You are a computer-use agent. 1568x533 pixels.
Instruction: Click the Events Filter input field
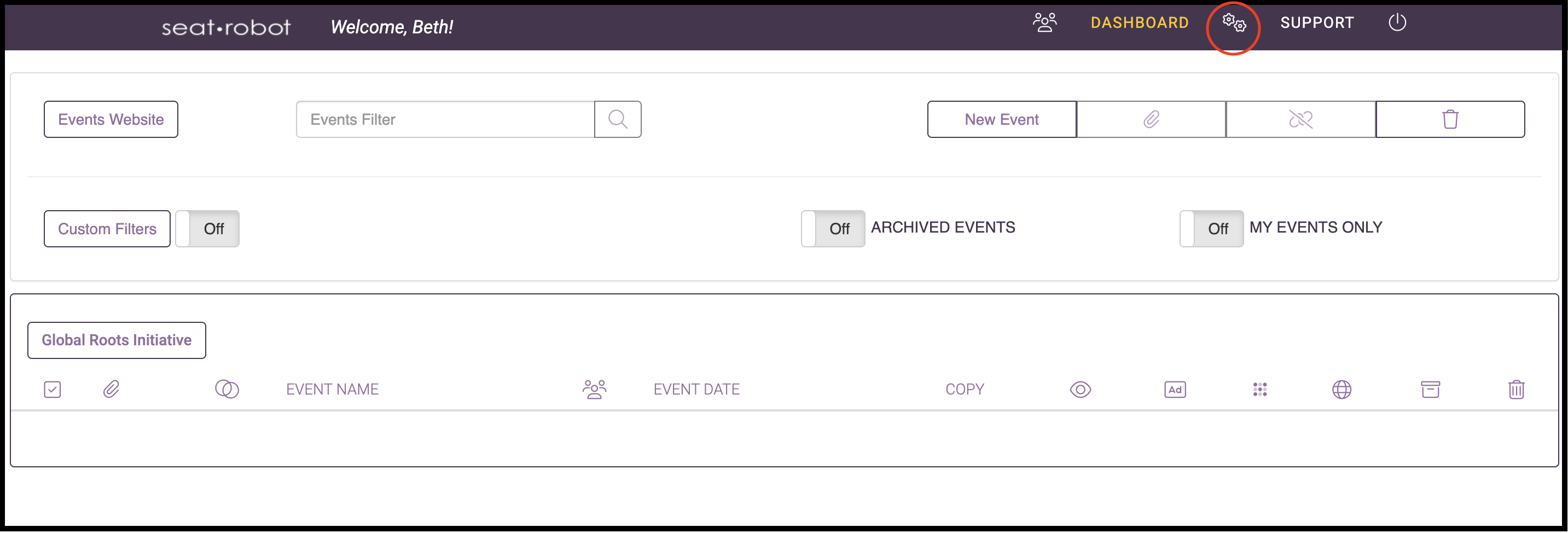[445, 119]
